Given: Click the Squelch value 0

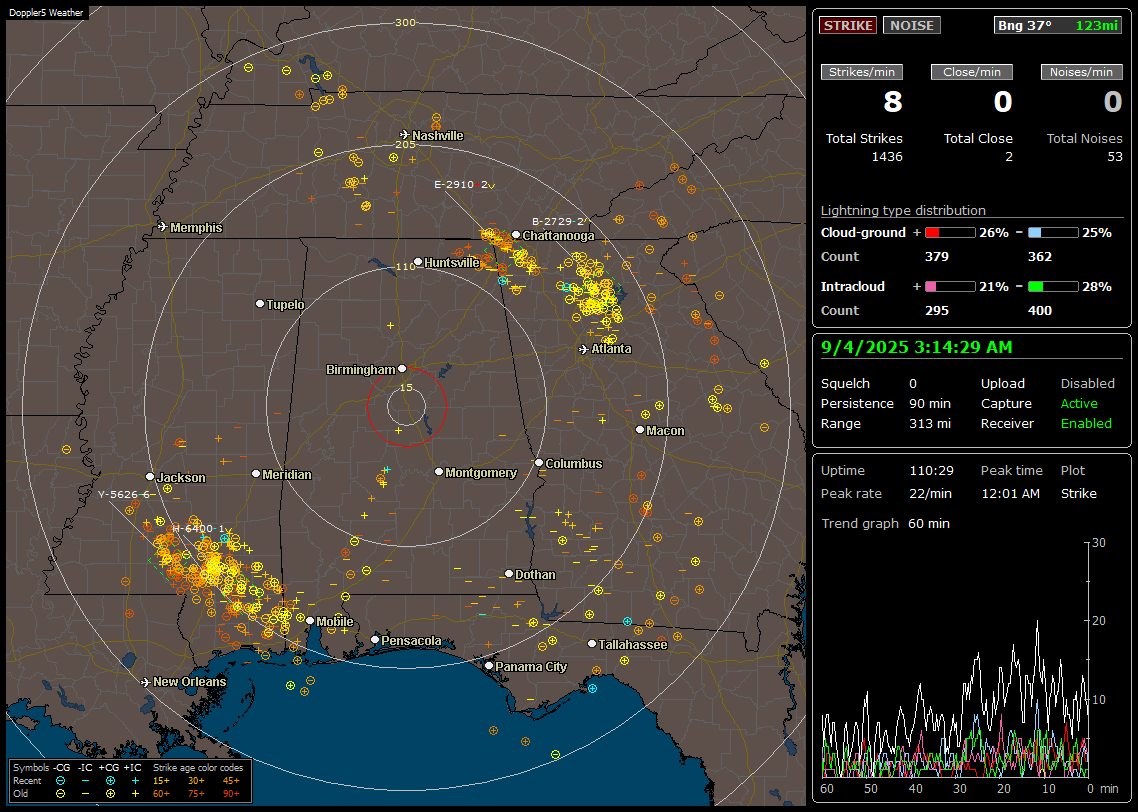Looking at the screenshot, I should tap(913, 384).
